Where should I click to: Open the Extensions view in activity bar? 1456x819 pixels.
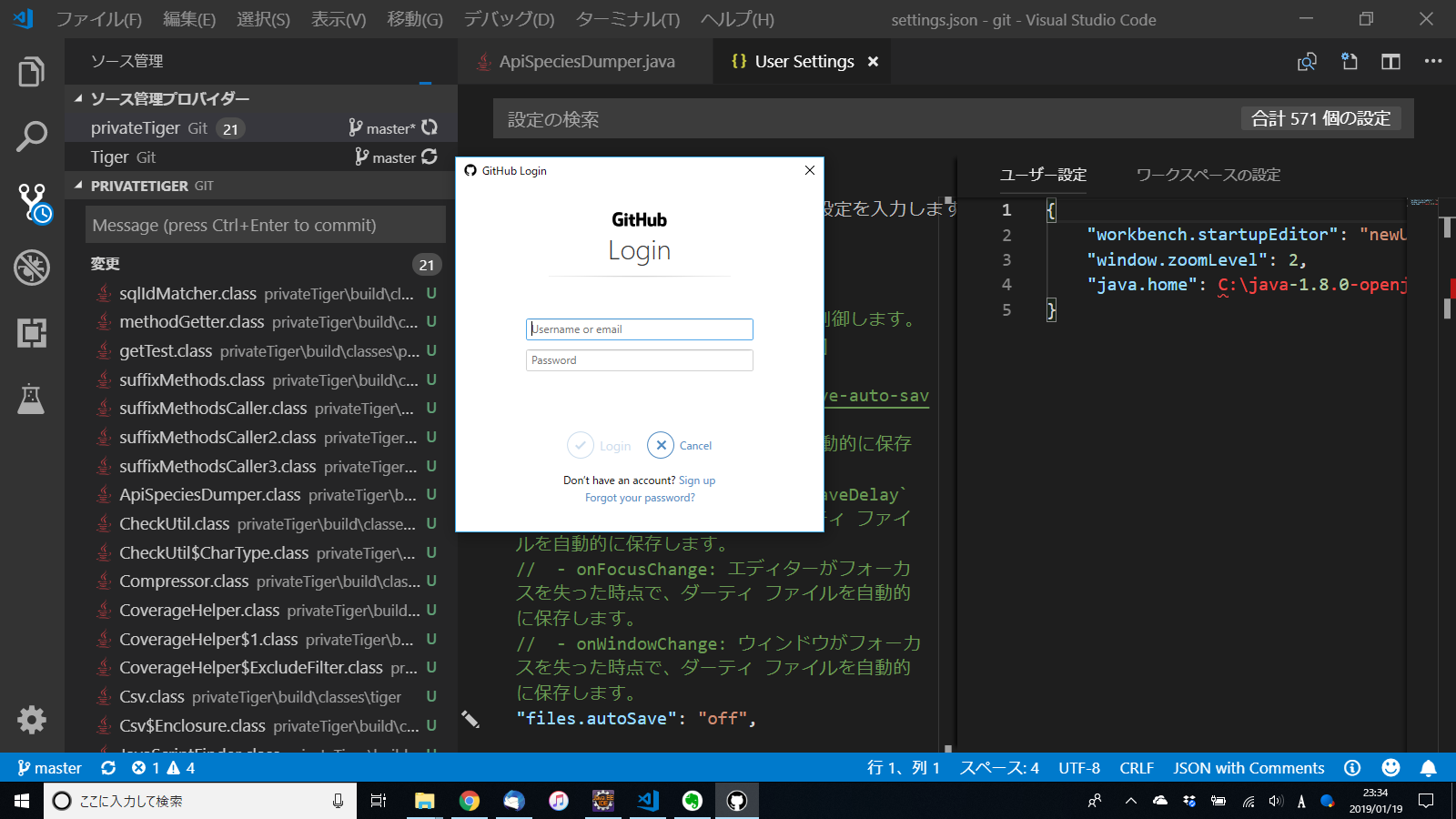[x=32, y=333]
